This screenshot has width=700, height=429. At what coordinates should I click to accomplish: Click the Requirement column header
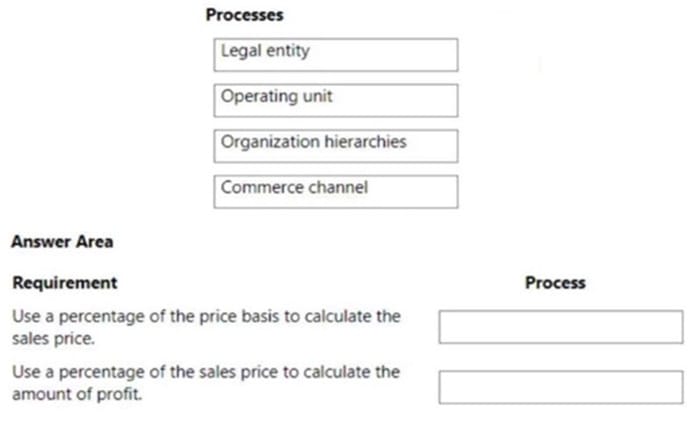[65, 283]
